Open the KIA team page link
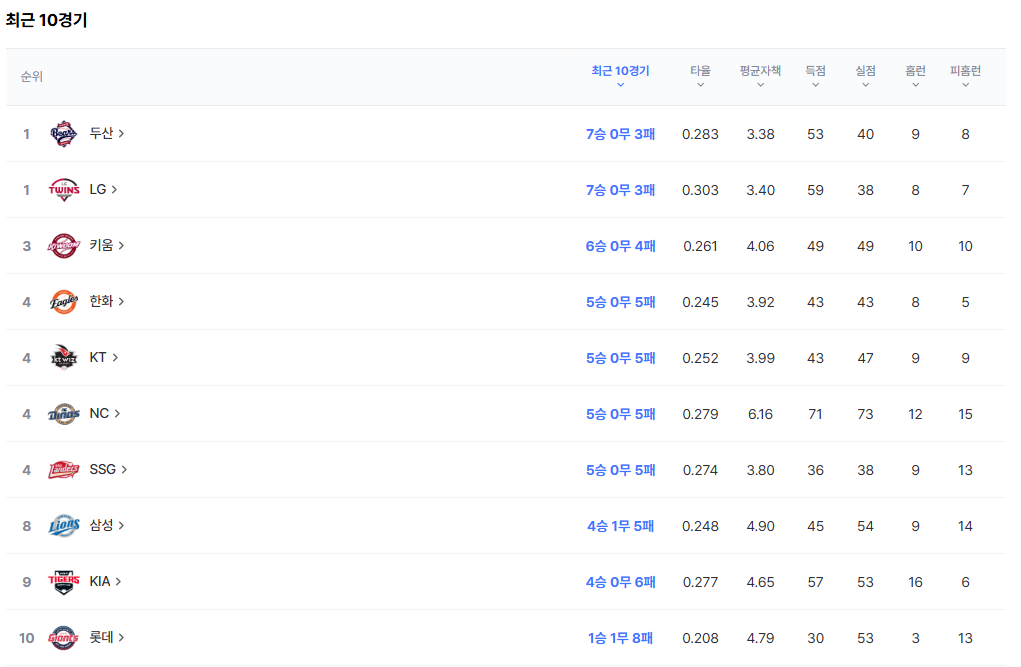The width and height of the screenshot is (1021, 667). [105, 582]
